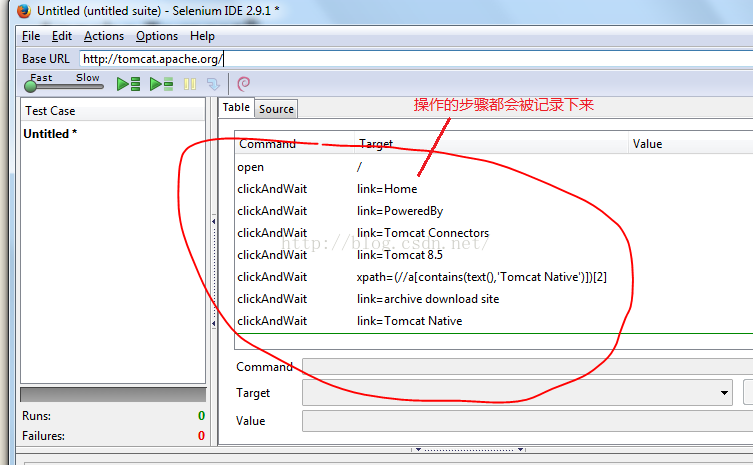The width and height of the screenshot is (753, 465).
Task: Click the Firefox icon in the title bar
Action: point(24,11)
